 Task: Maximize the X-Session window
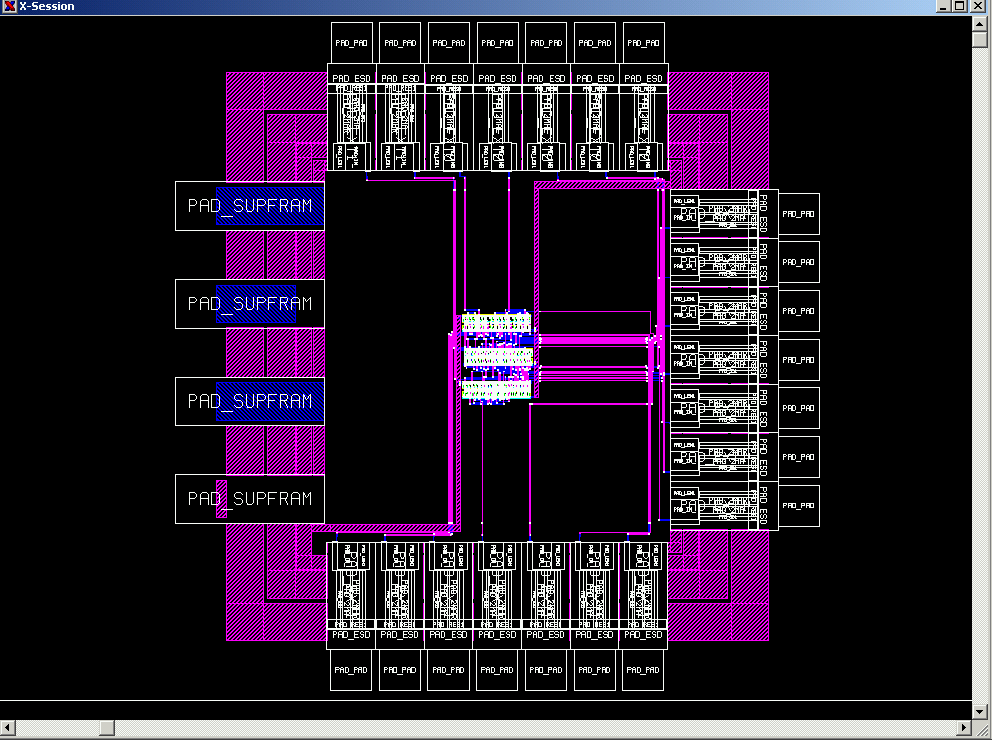tap(959, 6)
